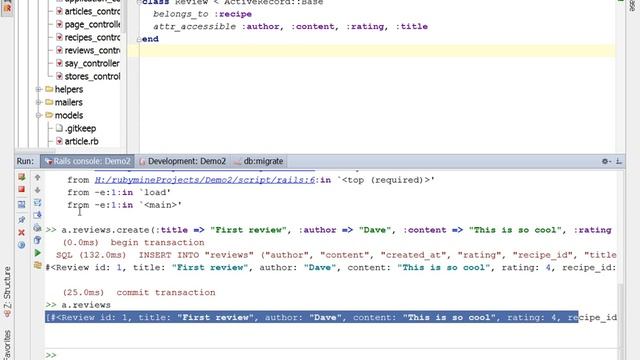Close the Run tab with red X

pos(22,232)
